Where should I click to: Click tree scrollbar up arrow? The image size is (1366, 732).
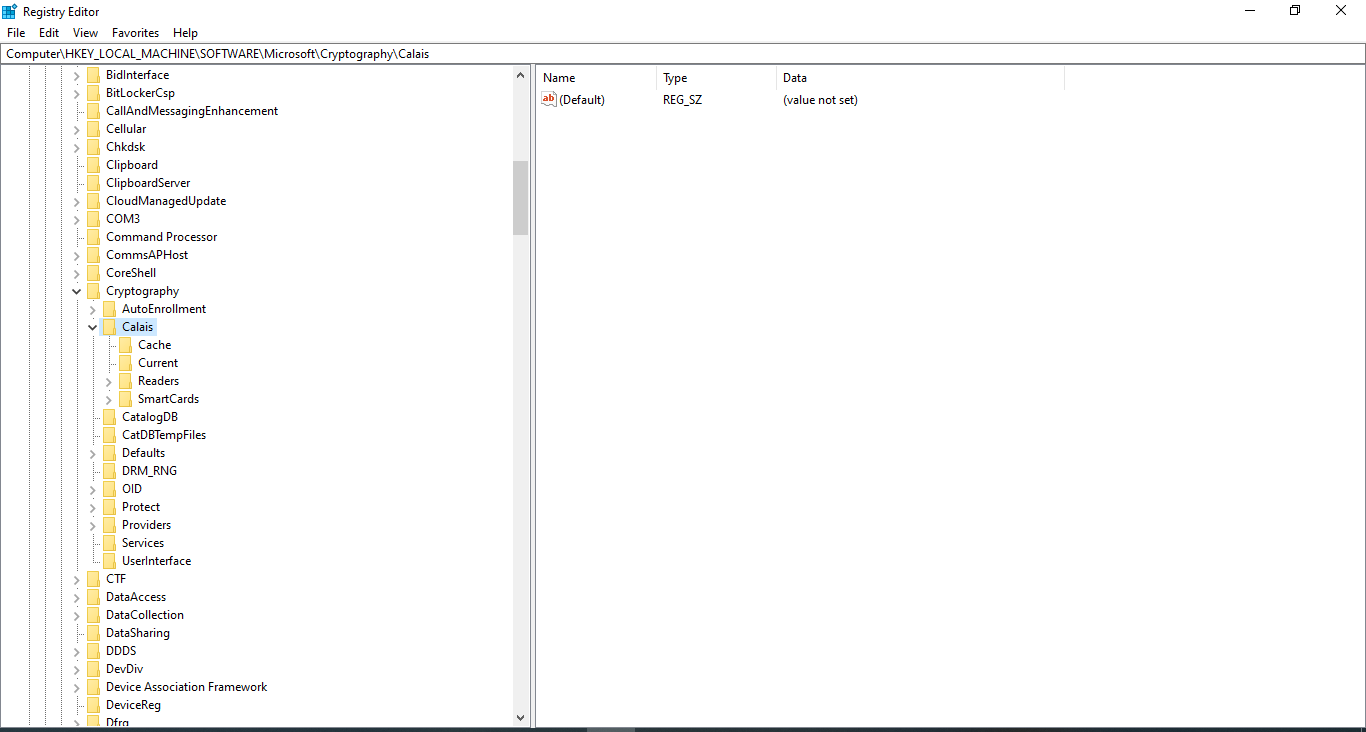point(520,75)
